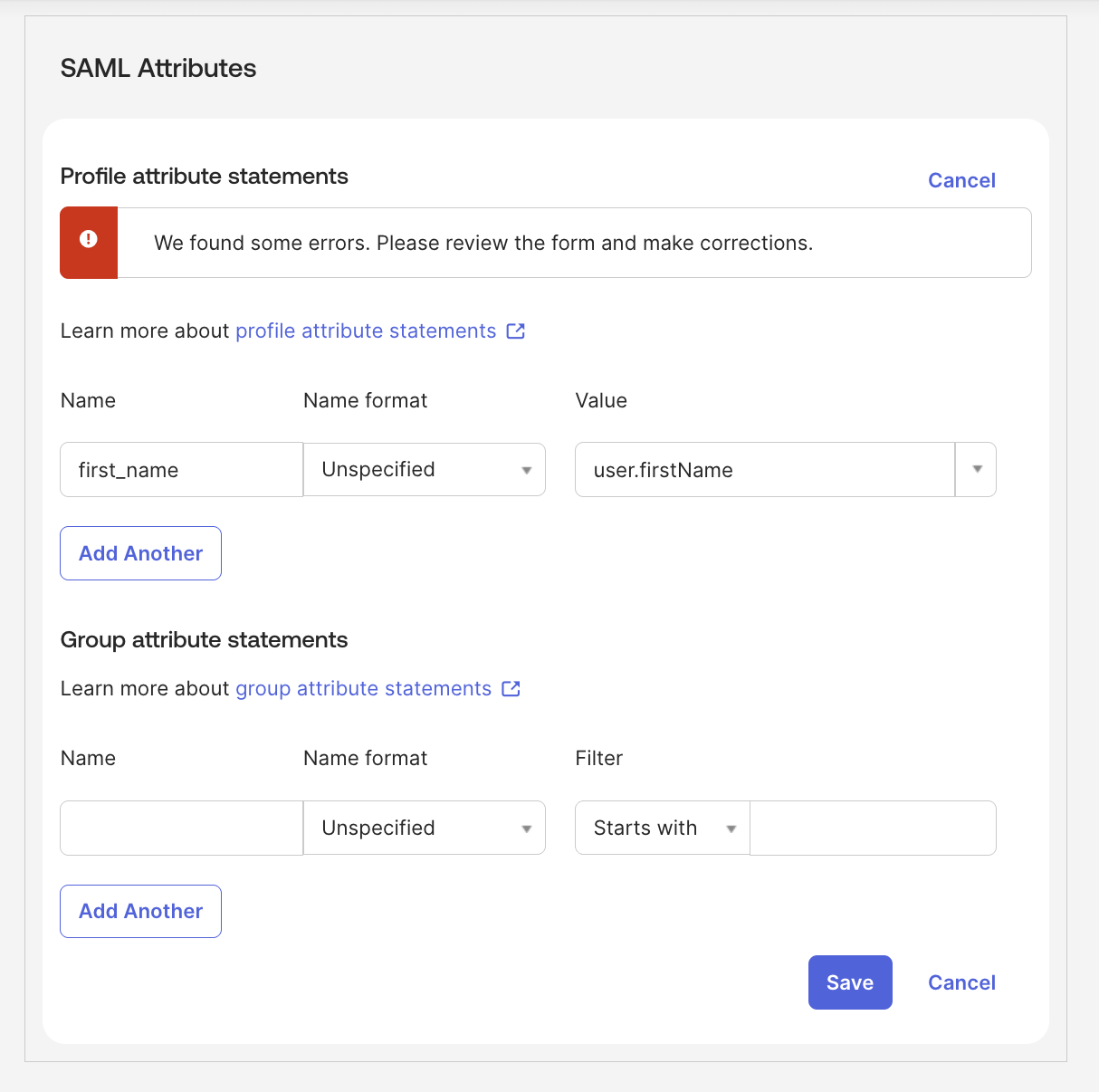Click the chevron on the user.firstName Value field
Image resolution: width=1099 pixels, height=1092 pixels.
click(976, 469)
